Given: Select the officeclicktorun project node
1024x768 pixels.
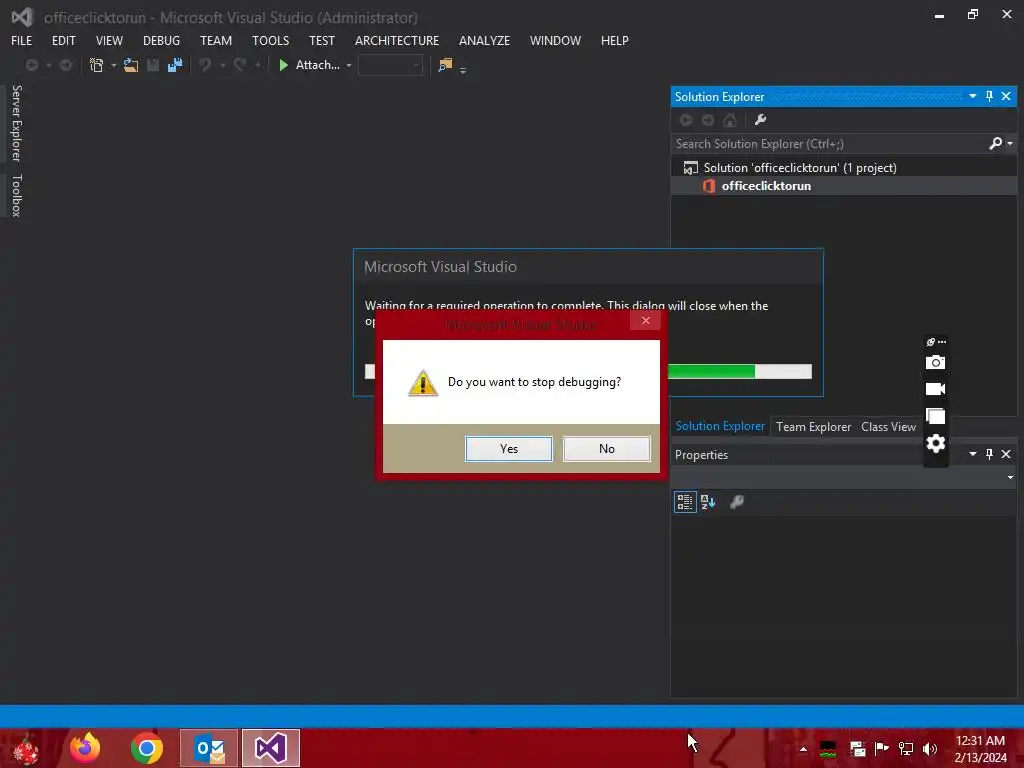Looking at the screenshot, I should click(766, 186).
